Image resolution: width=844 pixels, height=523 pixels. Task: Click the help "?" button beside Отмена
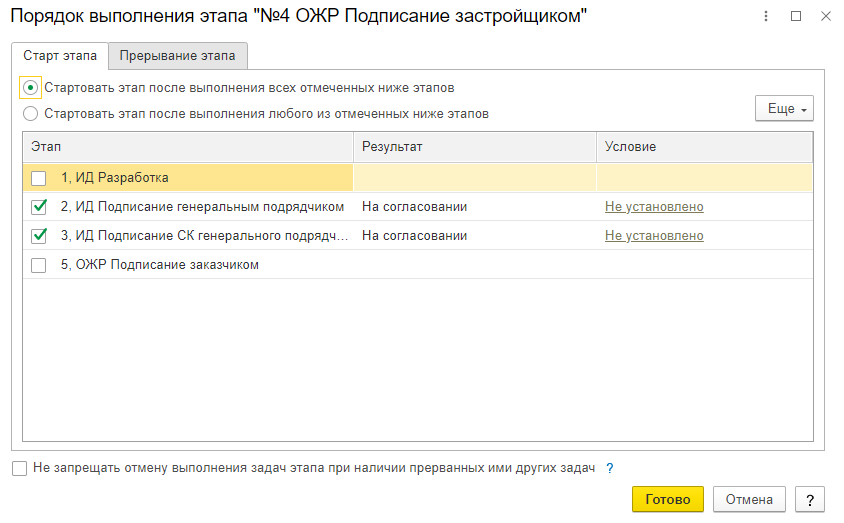coord(809,499)
